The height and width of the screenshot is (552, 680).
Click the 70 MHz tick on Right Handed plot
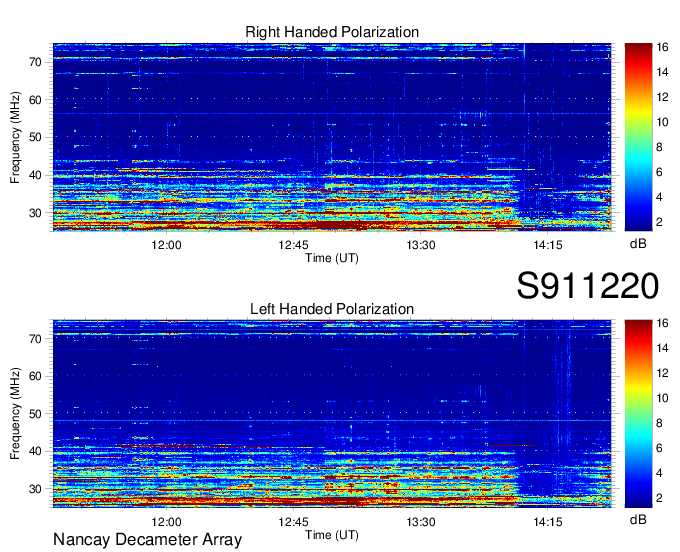[x=36, y=62]
